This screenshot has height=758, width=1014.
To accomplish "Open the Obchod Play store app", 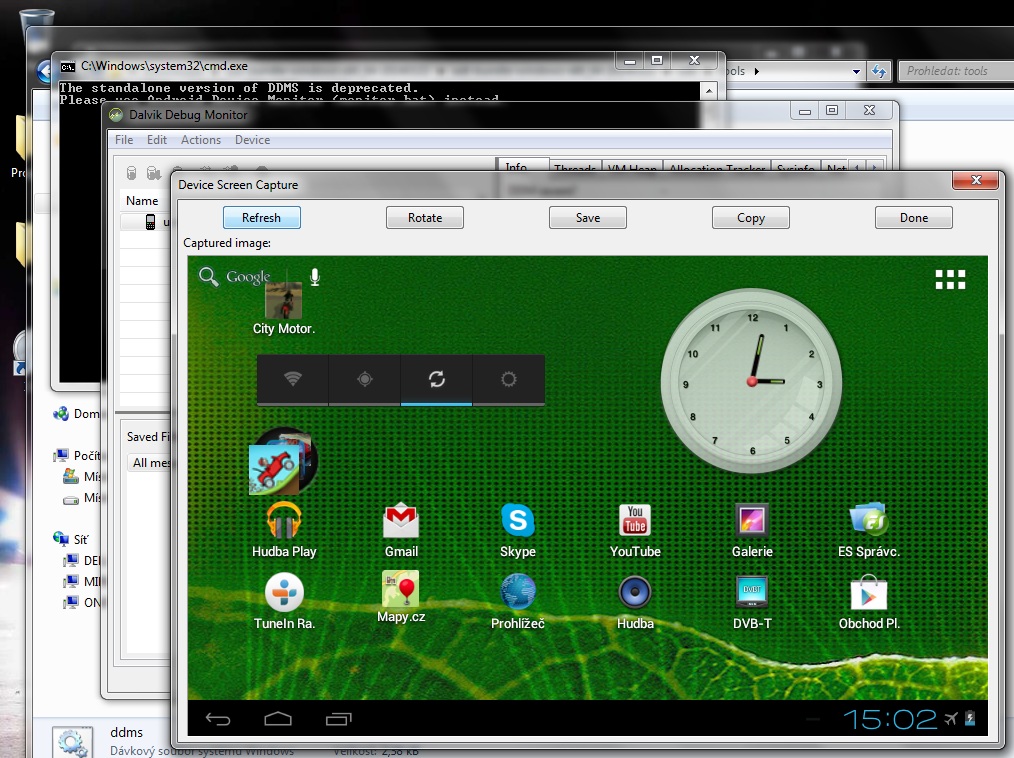I will pyautogui.click(x=869, y=602).
